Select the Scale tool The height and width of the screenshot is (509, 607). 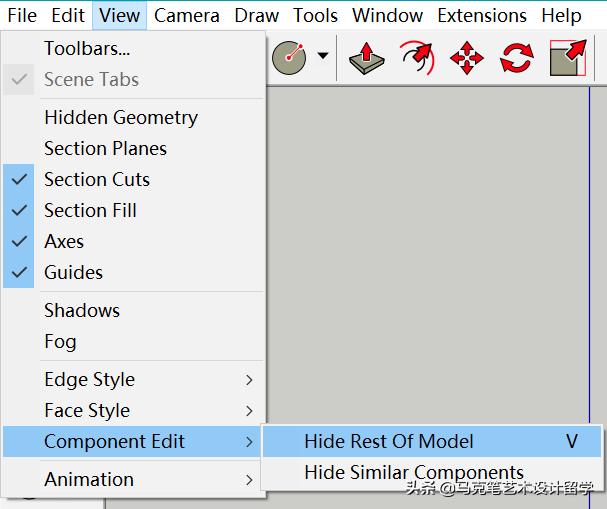(568, 57)
